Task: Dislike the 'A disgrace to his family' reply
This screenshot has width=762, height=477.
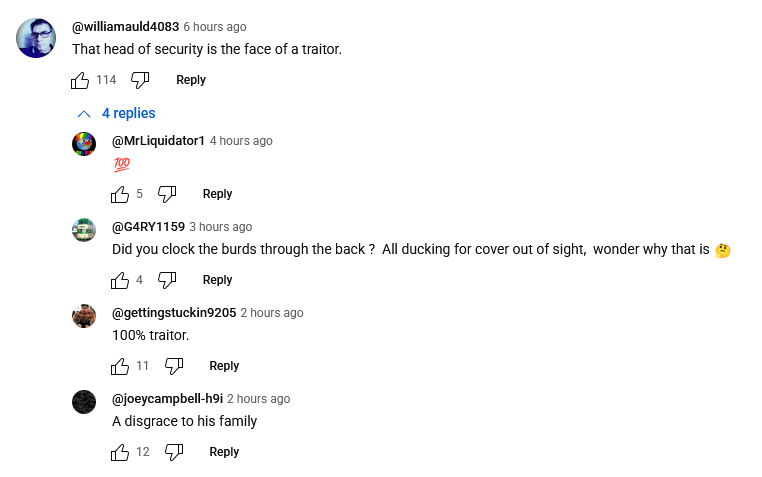Action: point(174,452)
